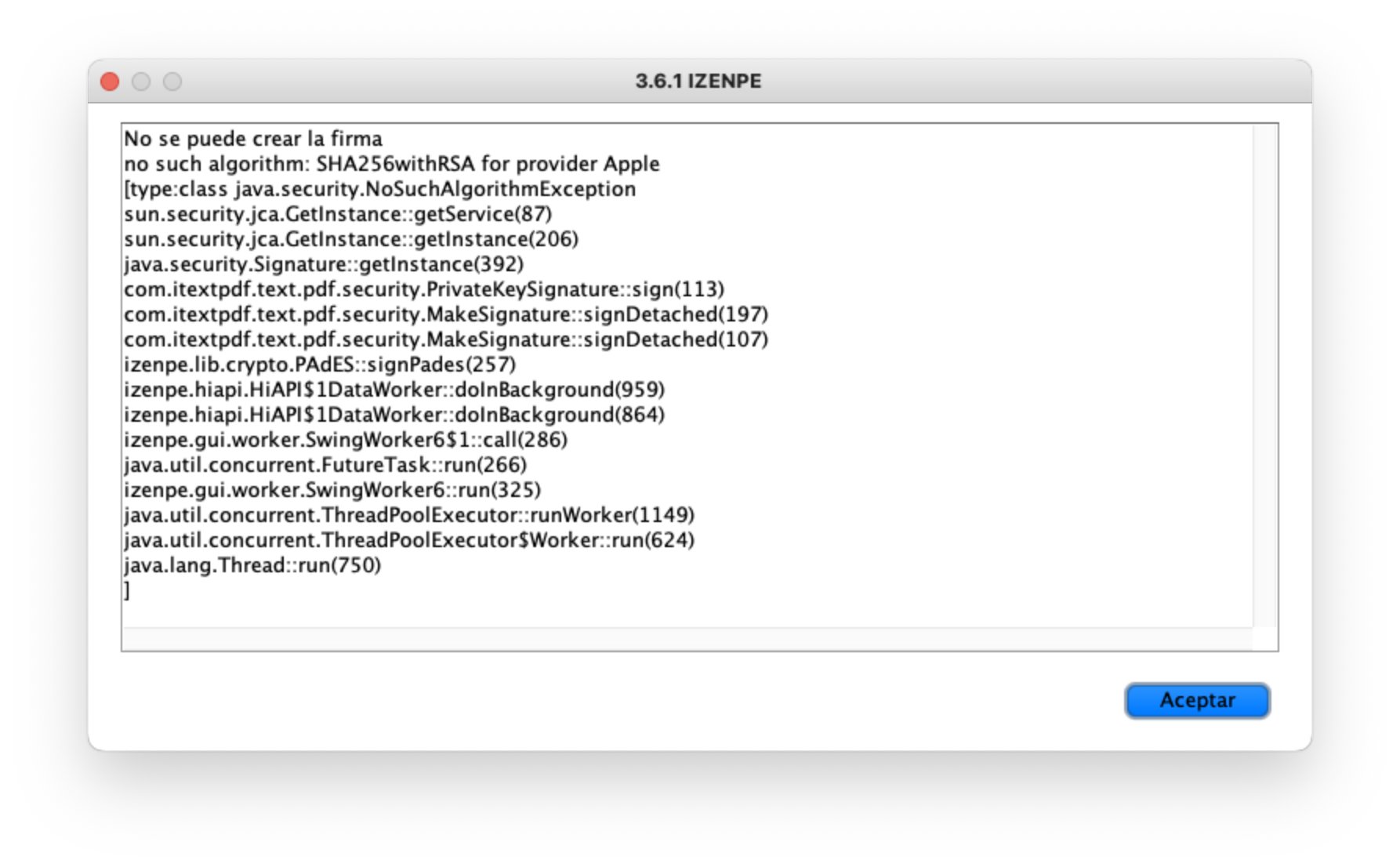Click the doInBackground(959) stack line

(394, 390)
